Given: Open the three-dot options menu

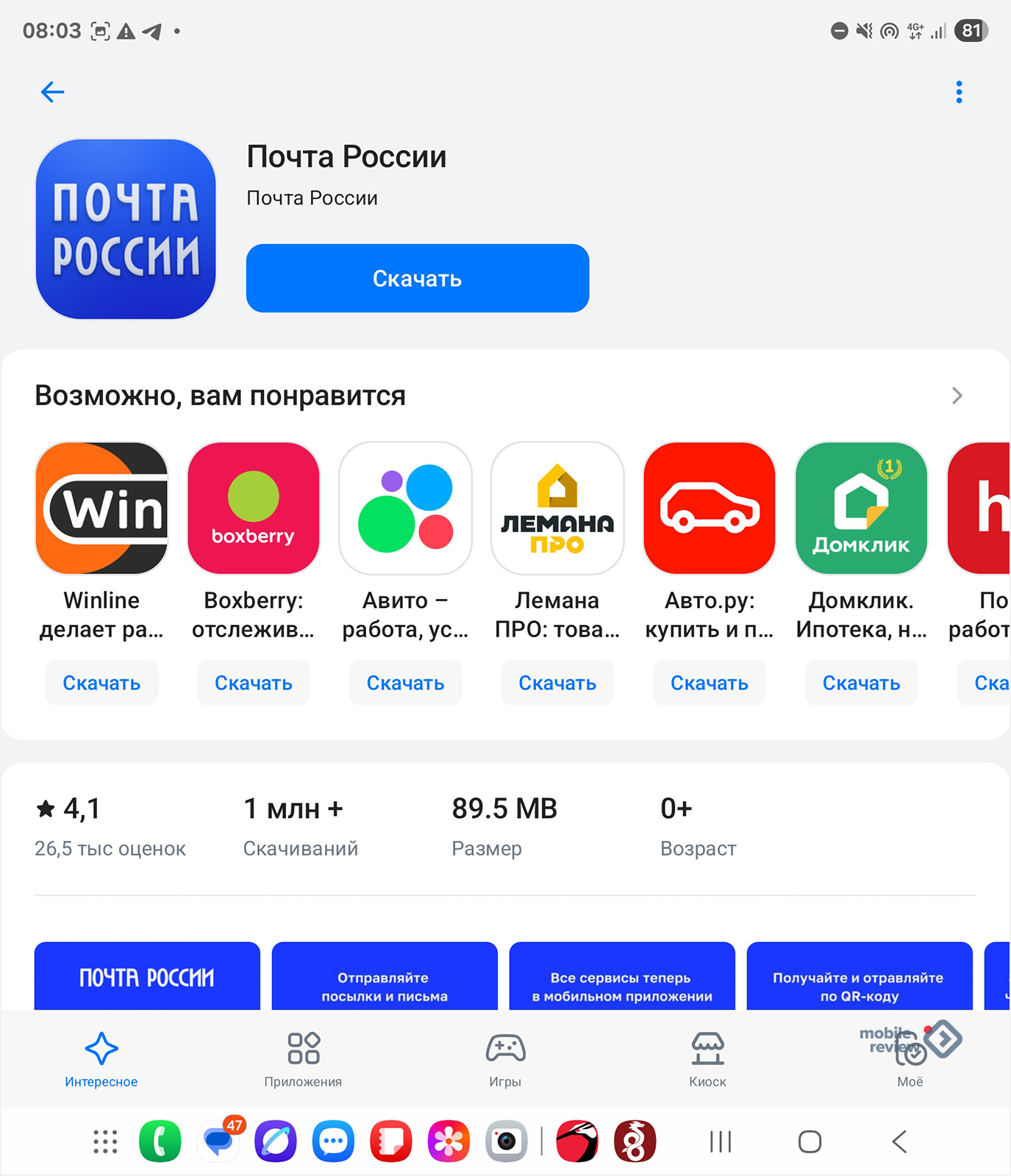Looking at the screenshot, I should (x=959, y=92).
